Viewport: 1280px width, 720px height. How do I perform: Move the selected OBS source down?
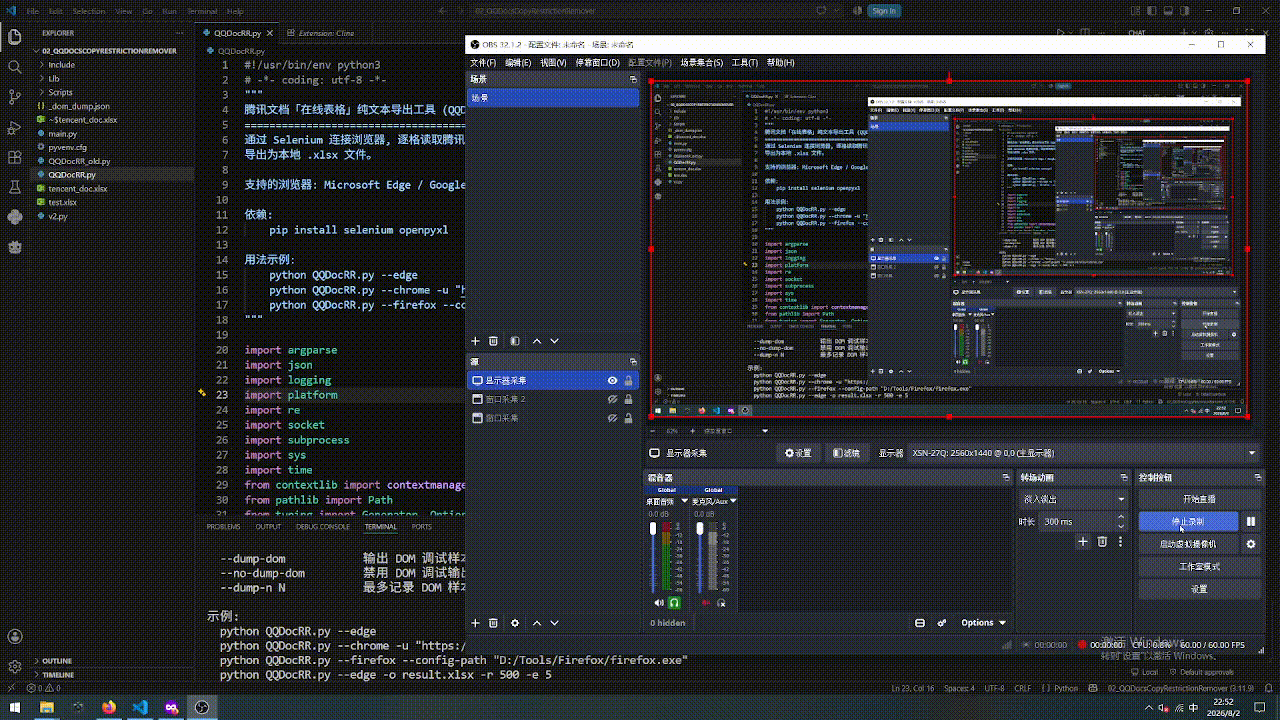pyautogui.click(x=554, y=623)
